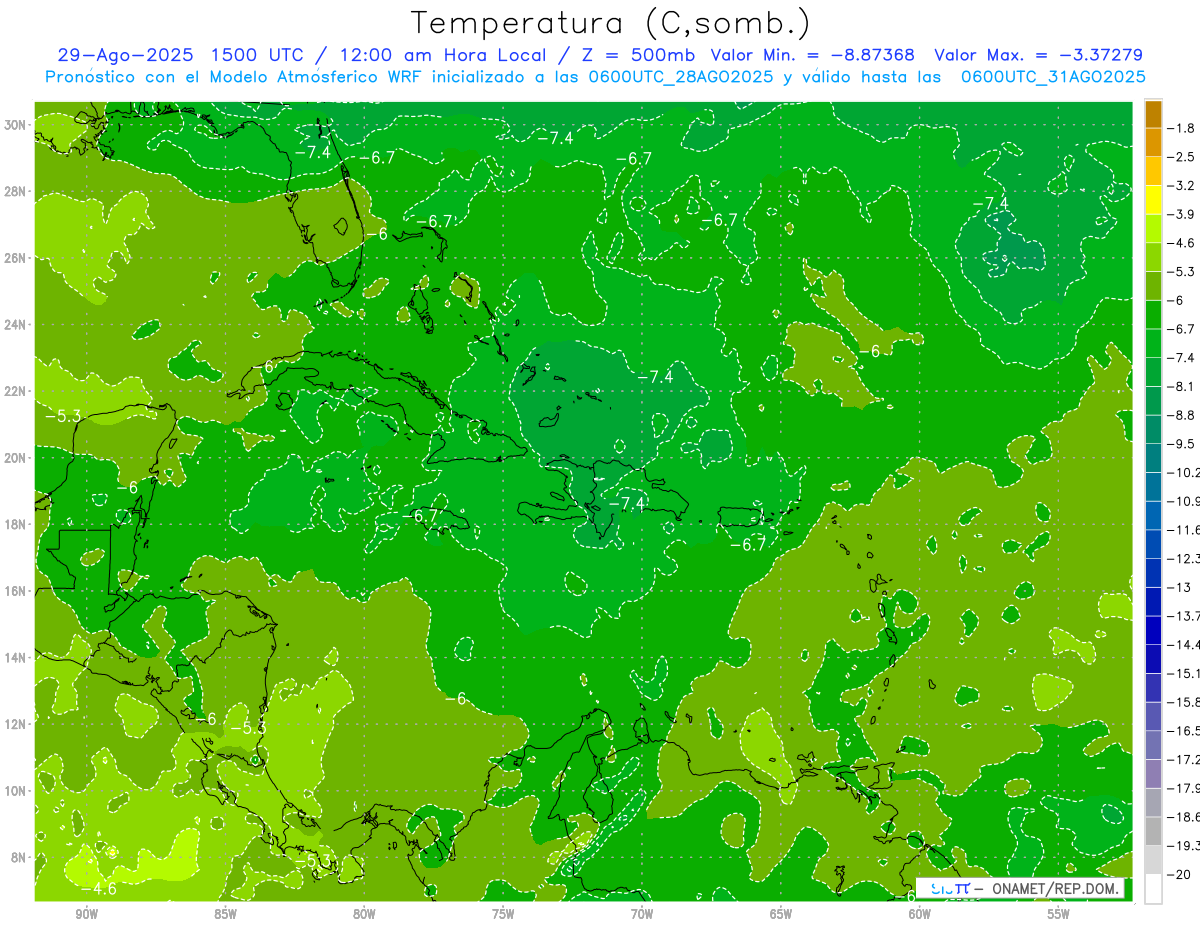Click the '70W' longitude axis label

[642, 913]
